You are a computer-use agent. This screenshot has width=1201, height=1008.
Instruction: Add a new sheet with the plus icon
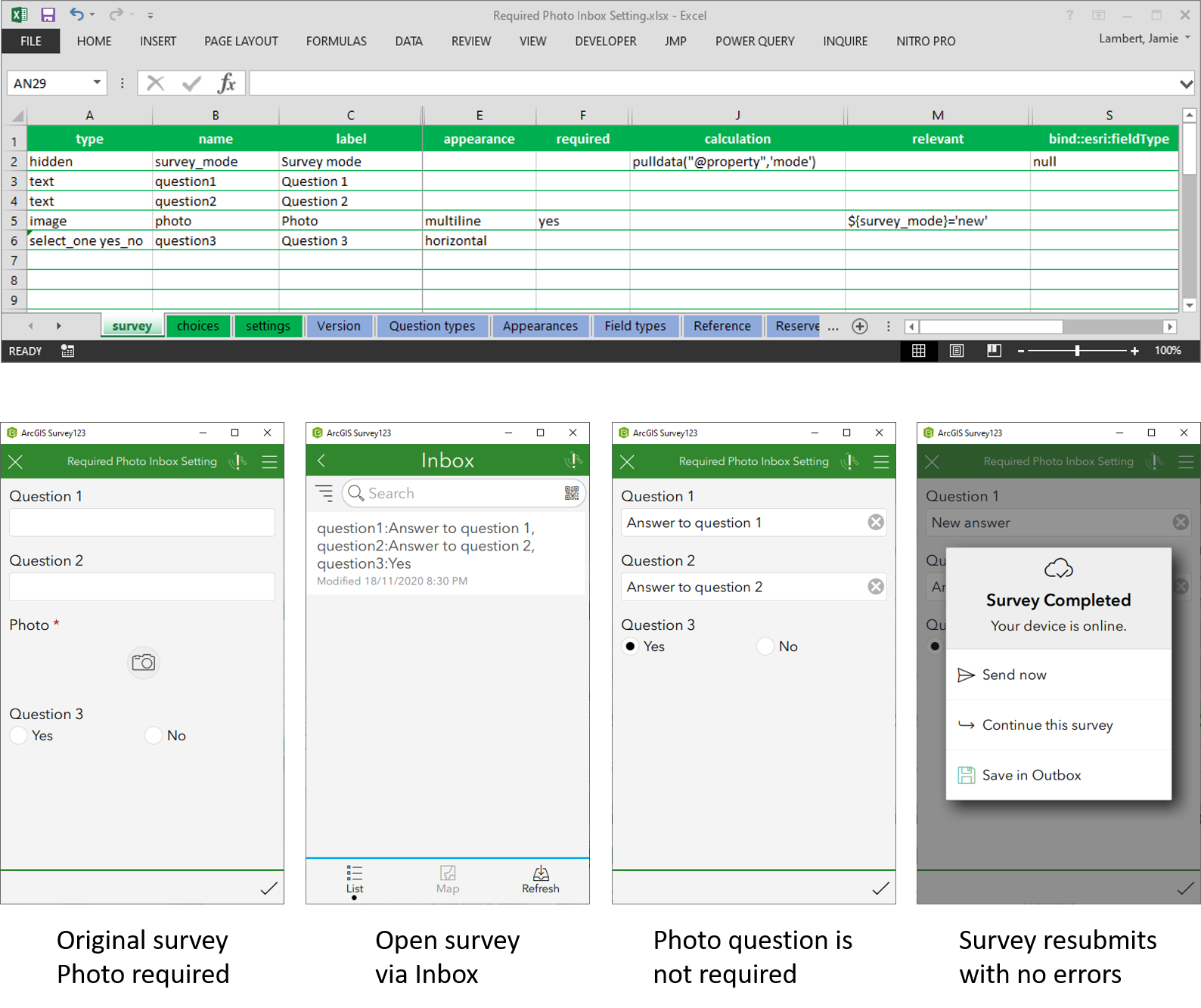(860, 326)
